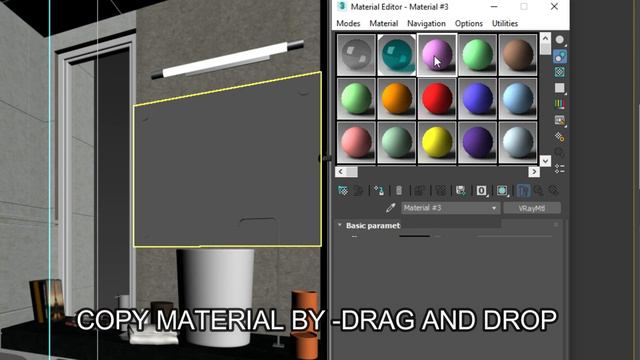Select the orange sample sphere
This screenshot has height=360, width=640.
(x=396, y=99)
